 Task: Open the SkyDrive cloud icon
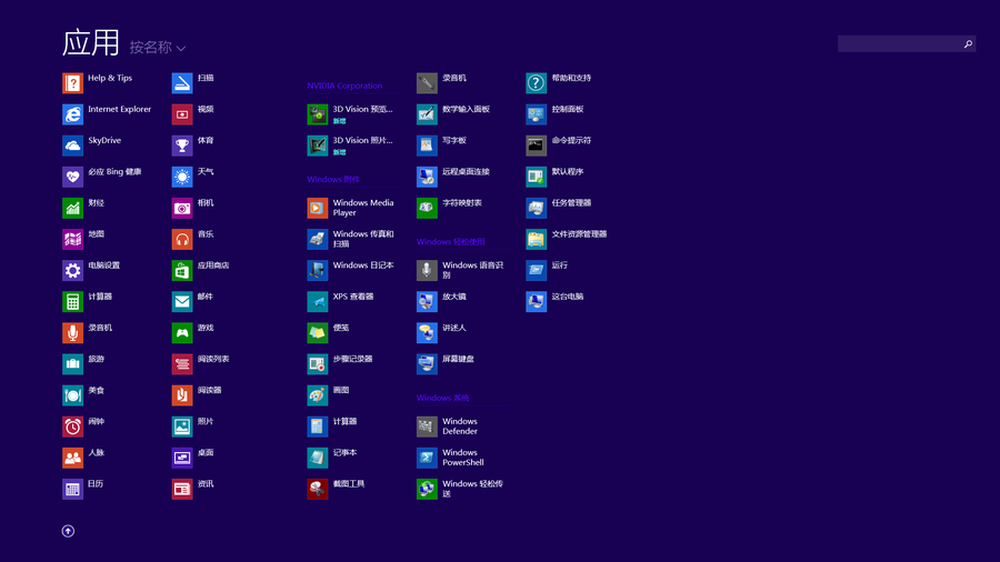tap(73, 145)
